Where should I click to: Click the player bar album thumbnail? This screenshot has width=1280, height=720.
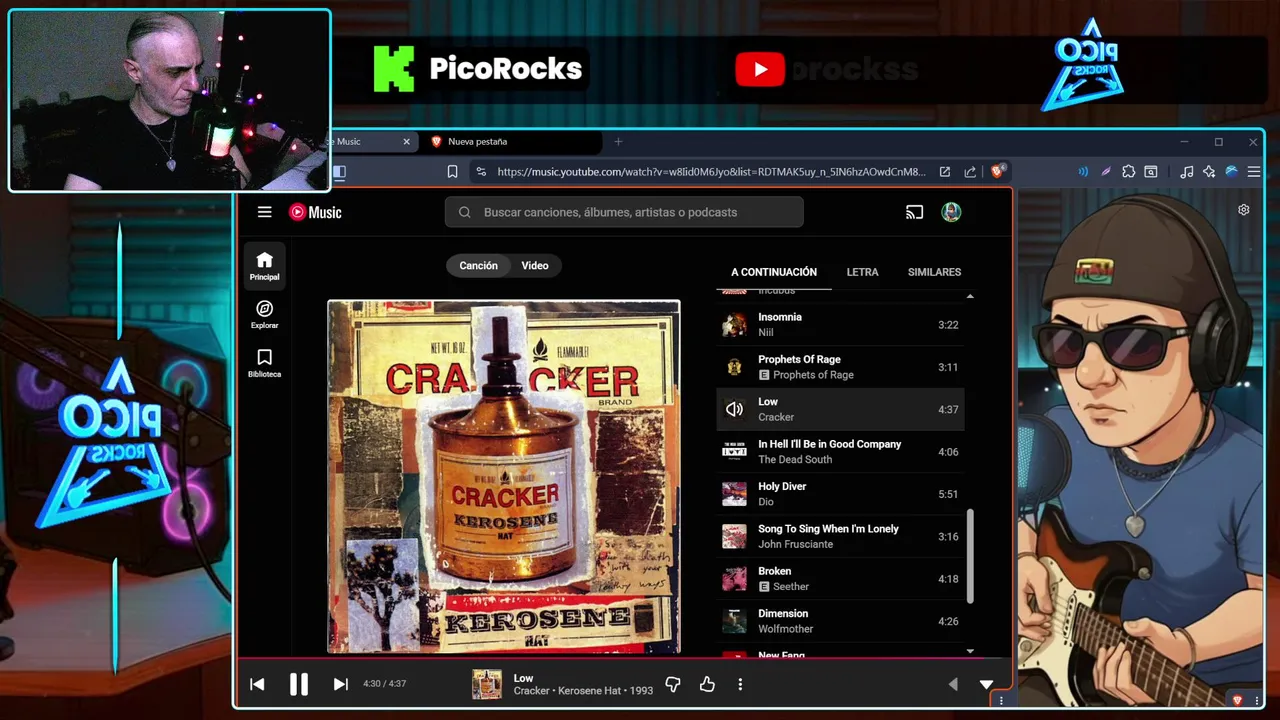(487, 684)
